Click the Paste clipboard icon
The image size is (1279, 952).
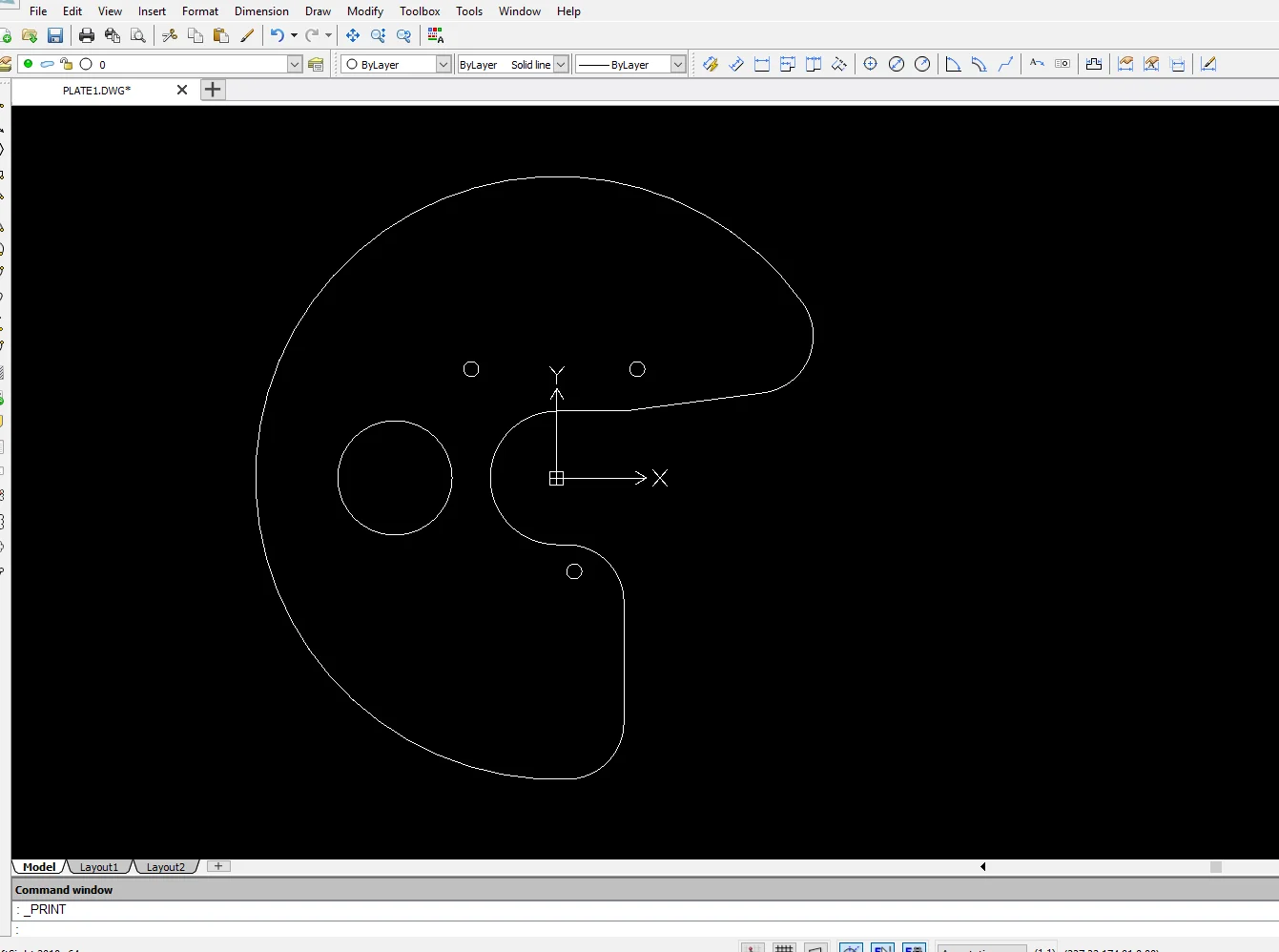point(221,35)
